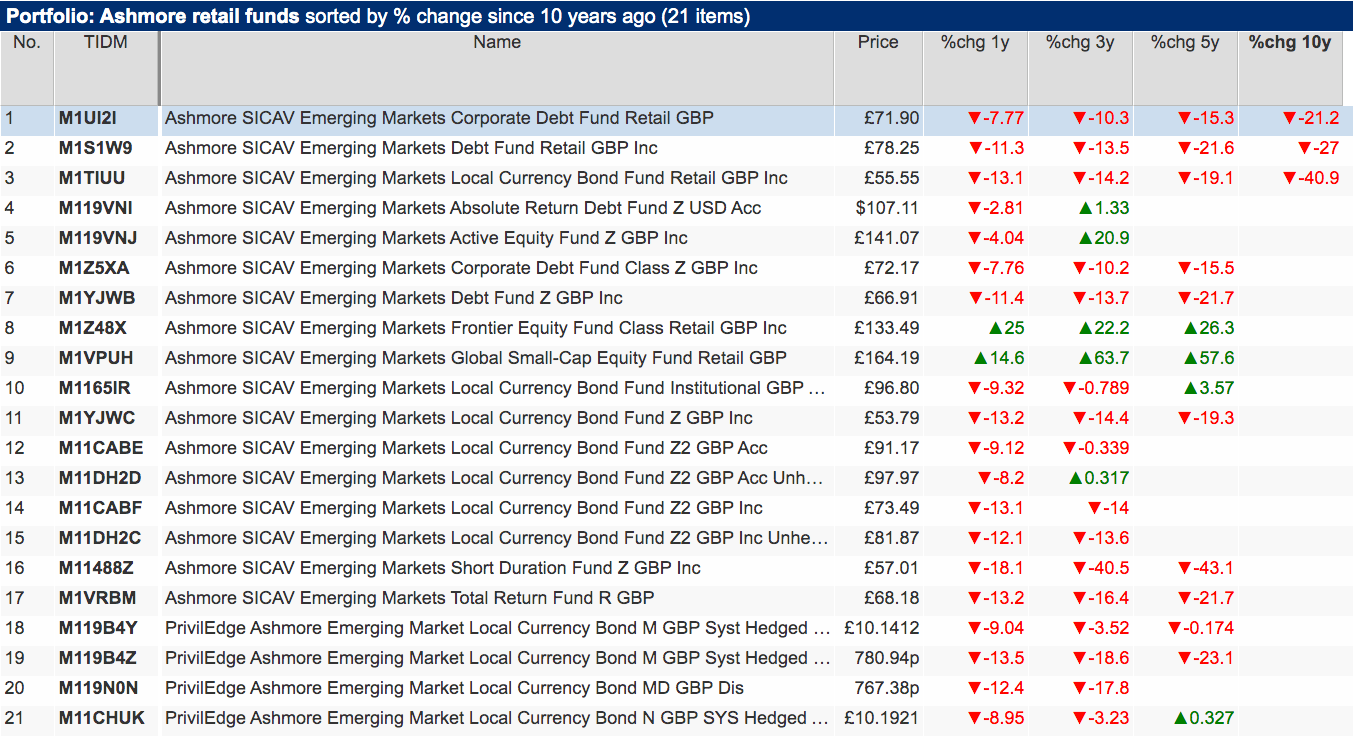Select ticker M119N0N

(98, 688)
